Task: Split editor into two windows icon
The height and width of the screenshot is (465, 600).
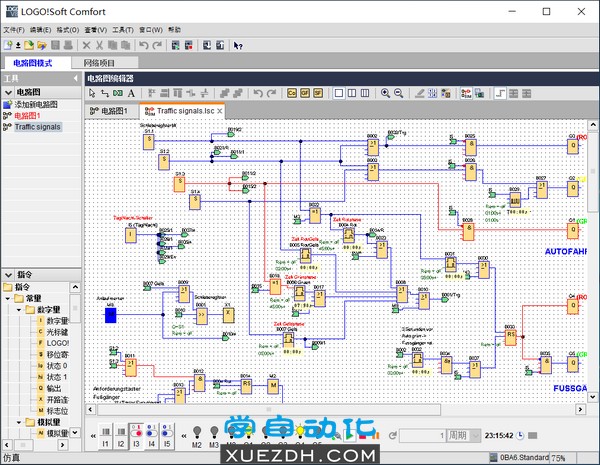Action: (x=352, y=93)
